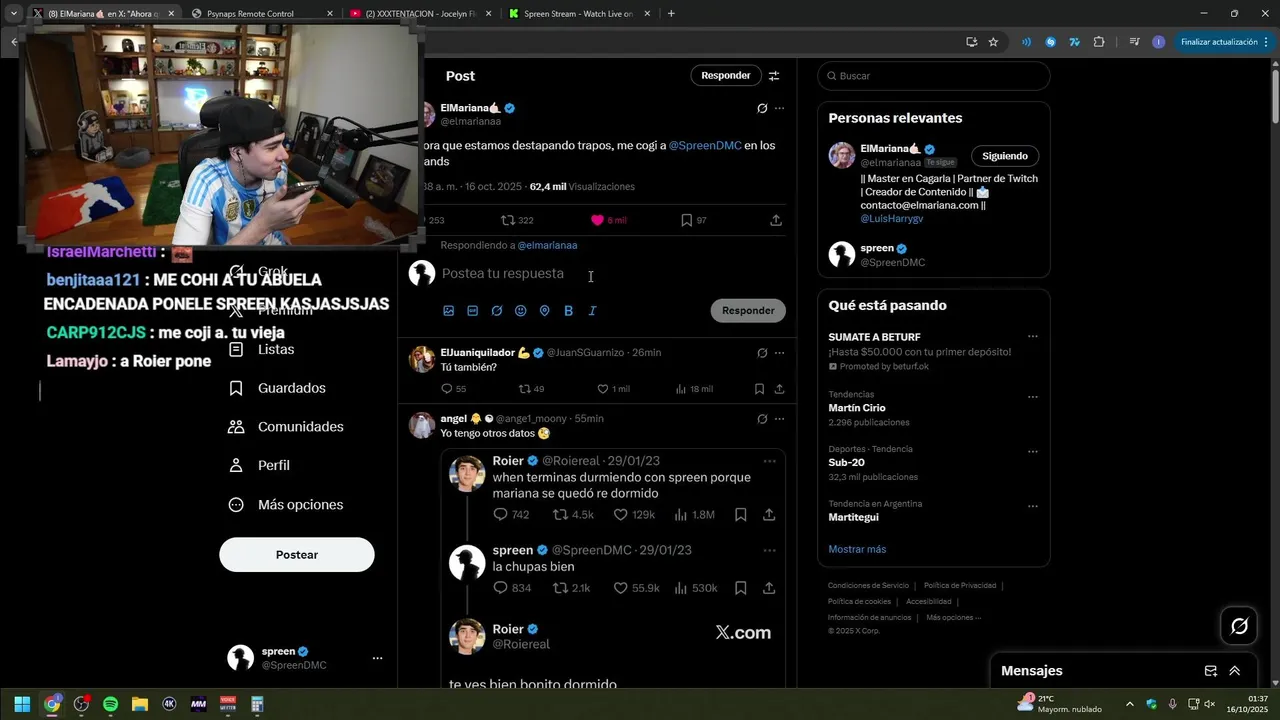Open Grok actions on ElMariana's post

762,108
